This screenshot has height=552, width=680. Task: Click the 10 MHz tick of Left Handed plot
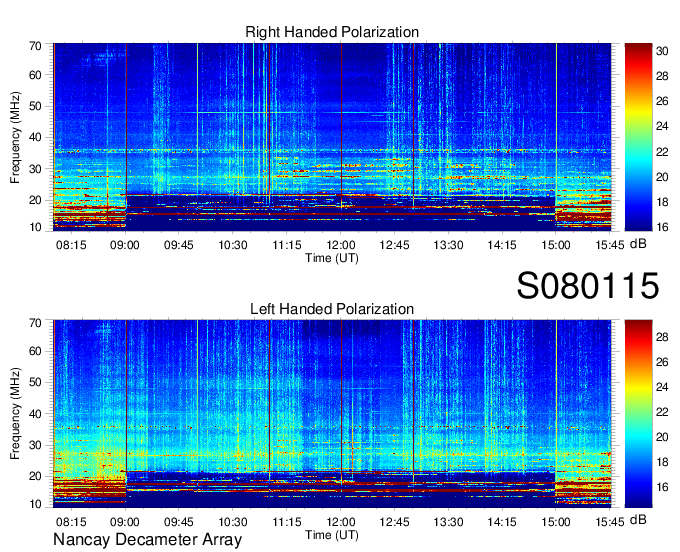coord(35,504)
